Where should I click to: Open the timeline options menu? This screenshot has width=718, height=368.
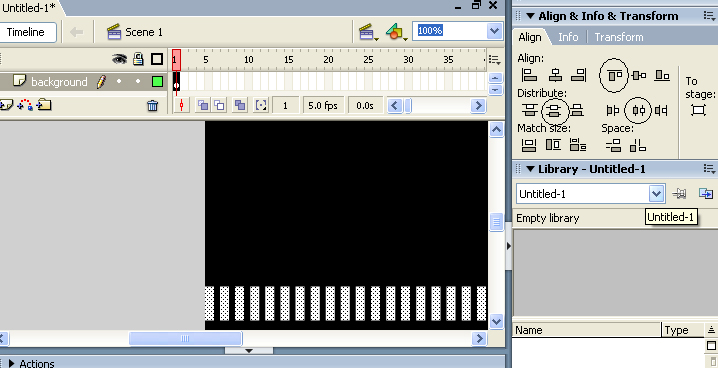(495, 60)
